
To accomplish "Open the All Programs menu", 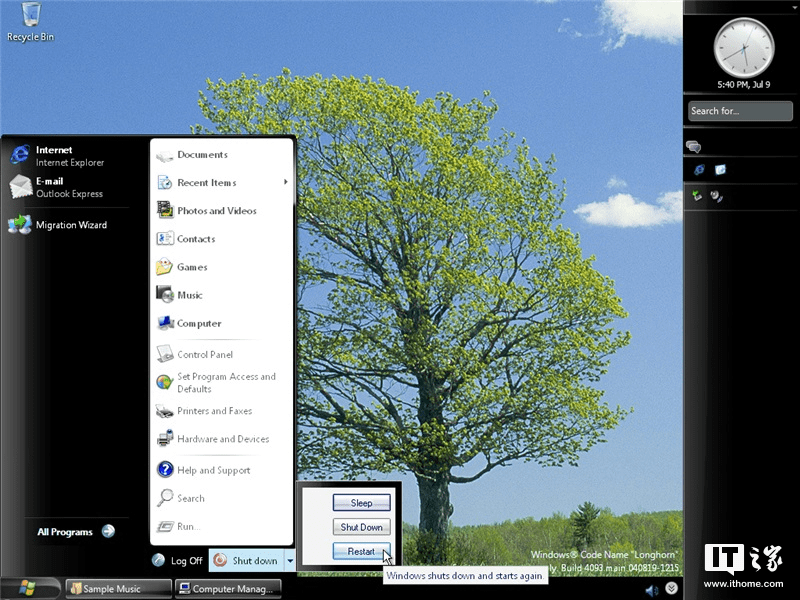I will pos(65,531).
